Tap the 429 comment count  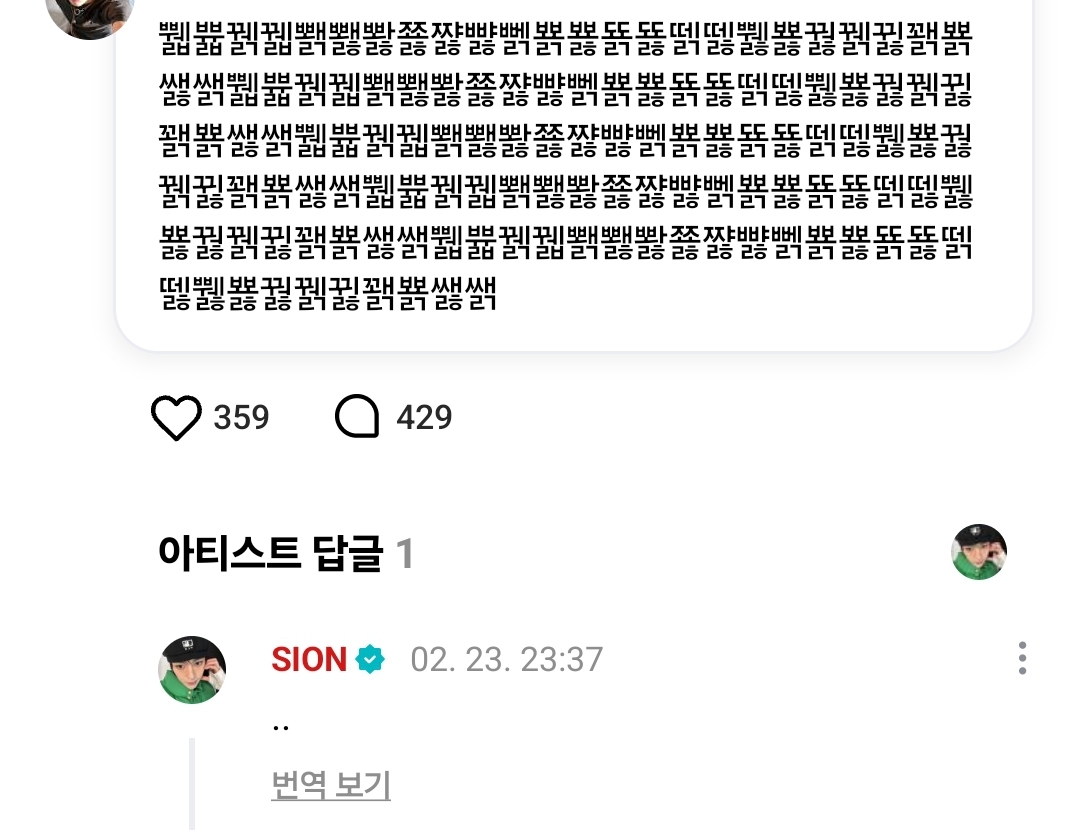[424, 417]
